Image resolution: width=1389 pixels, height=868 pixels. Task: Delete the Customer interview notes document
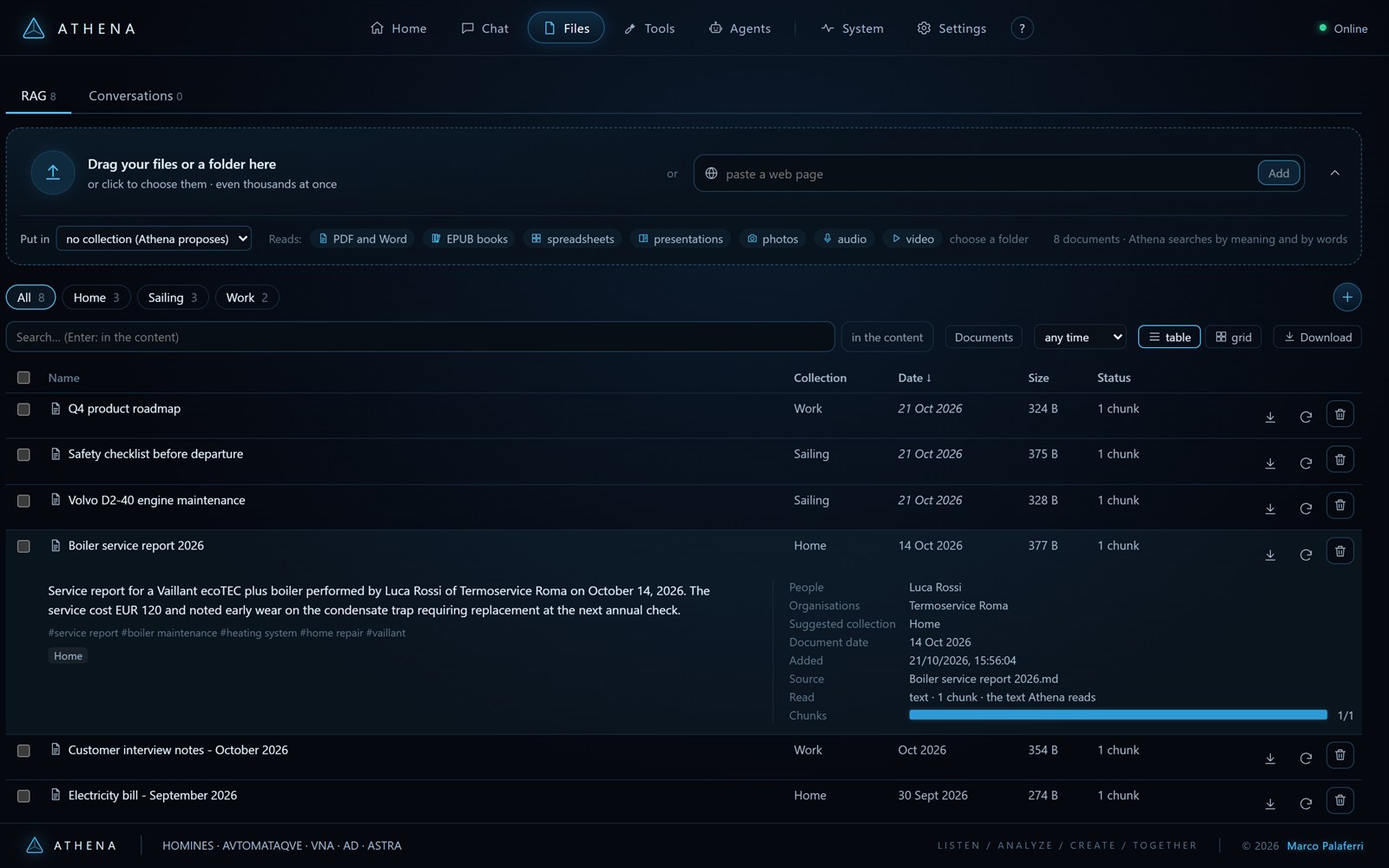pyautogui.click(x=1340, y=755)
